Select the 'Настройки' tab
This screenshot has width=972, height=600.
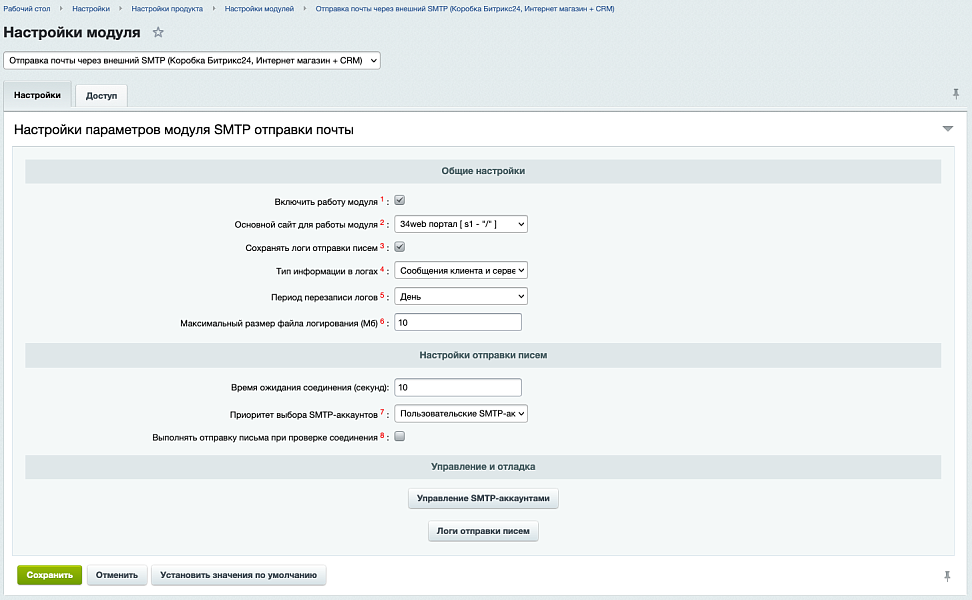point(37,95)
